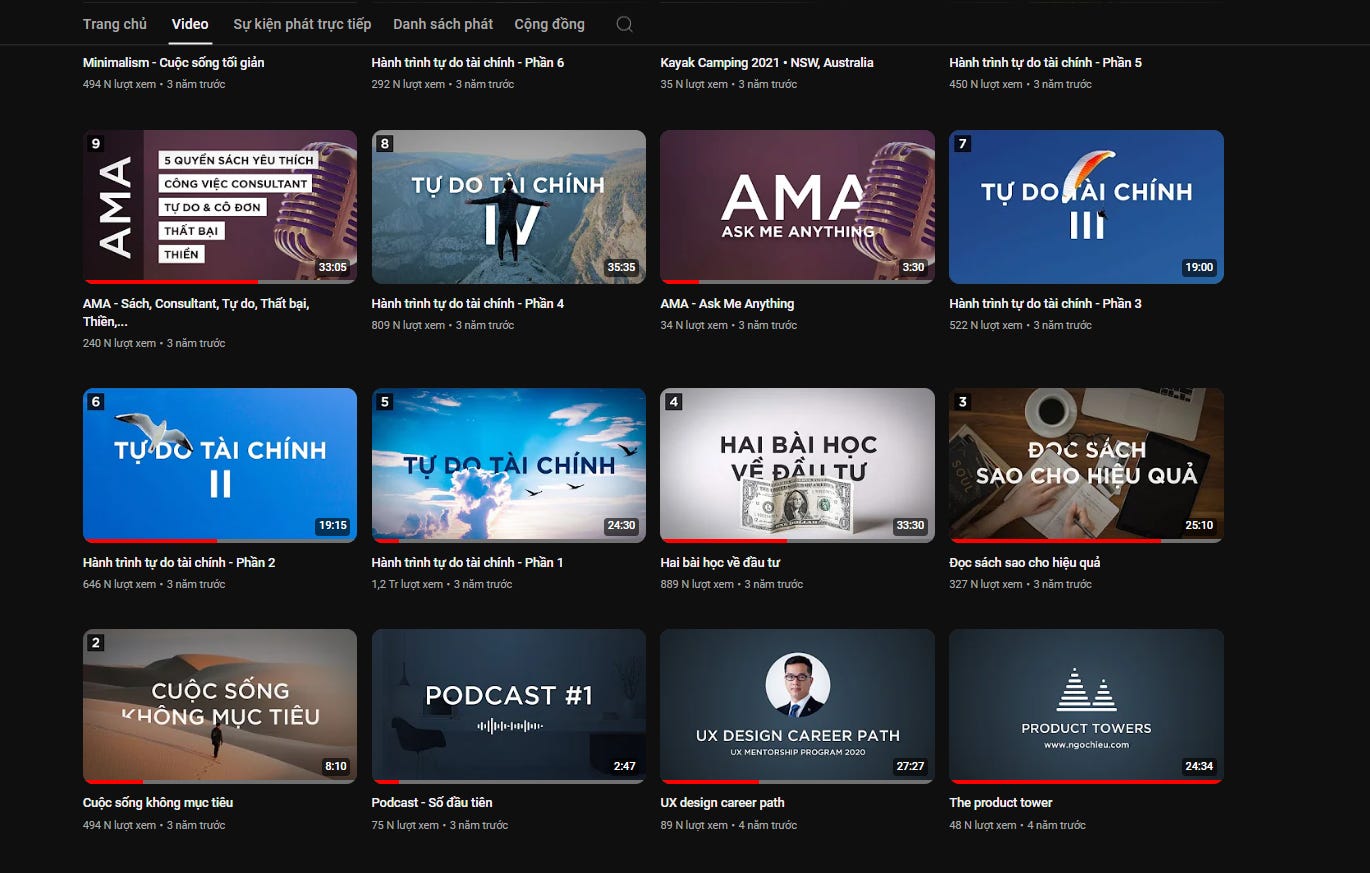Open title Hai bài học về đầu tư
Image resolution: width=1370 pixels, height=873 pixels.
pyautogui.click(x=720, y=562)
